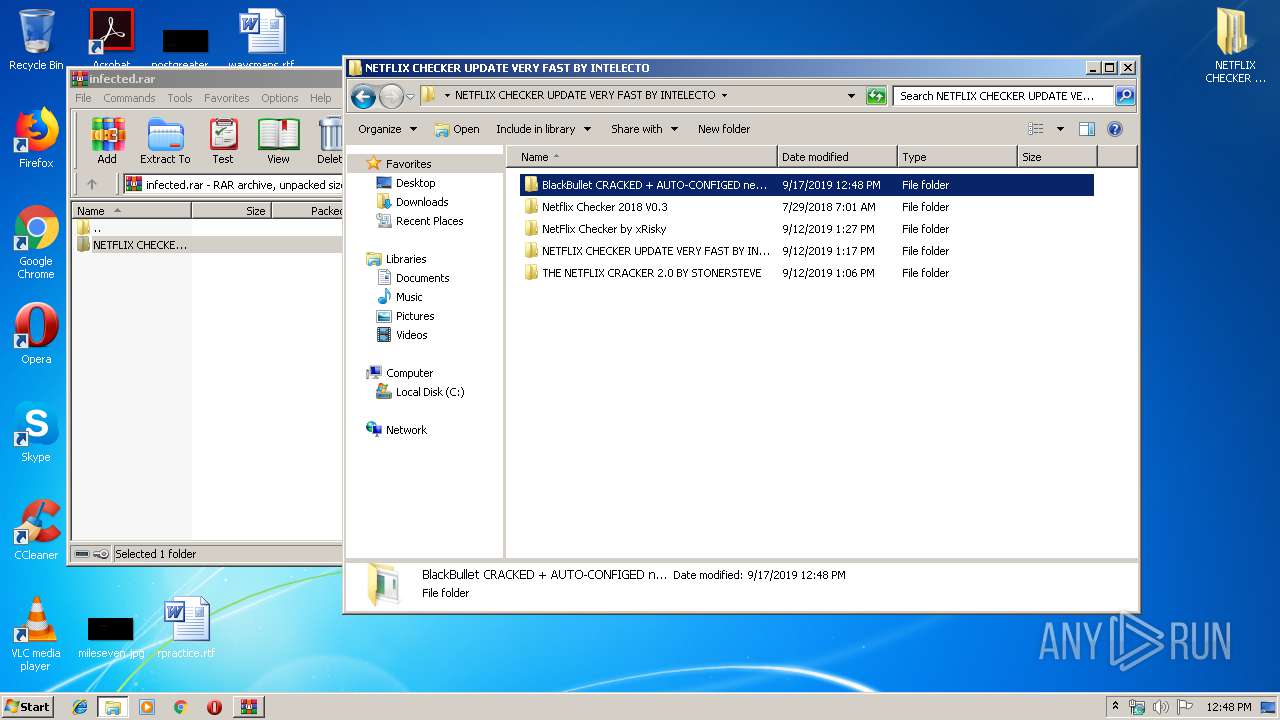Go up one folder level in WinRAR
This screenshot has width=1280, height=720.
point(92,184)
